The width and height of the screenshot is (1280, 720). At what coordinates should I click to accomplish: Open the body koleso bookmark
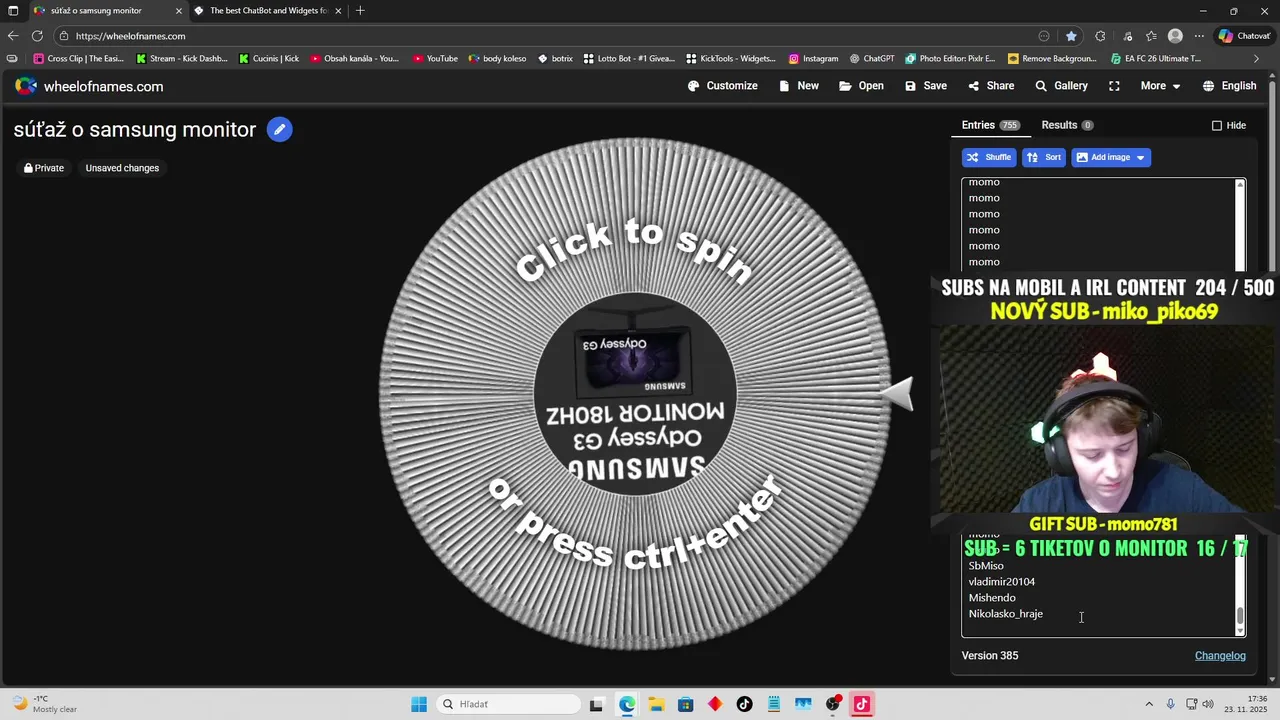click(x=497, y=59)
